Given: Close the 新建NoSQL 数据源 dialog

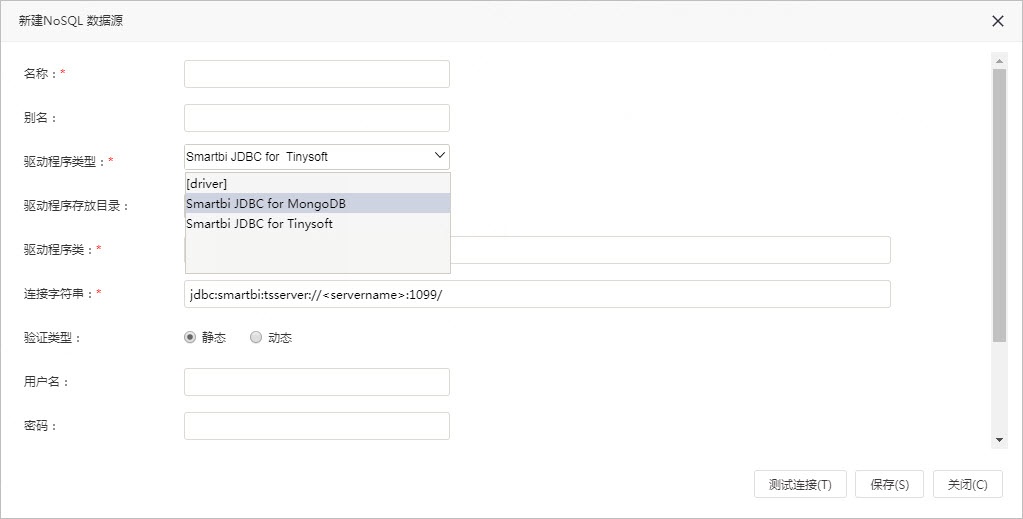Looking at the screenshot, I should click(x=998, y=21).
